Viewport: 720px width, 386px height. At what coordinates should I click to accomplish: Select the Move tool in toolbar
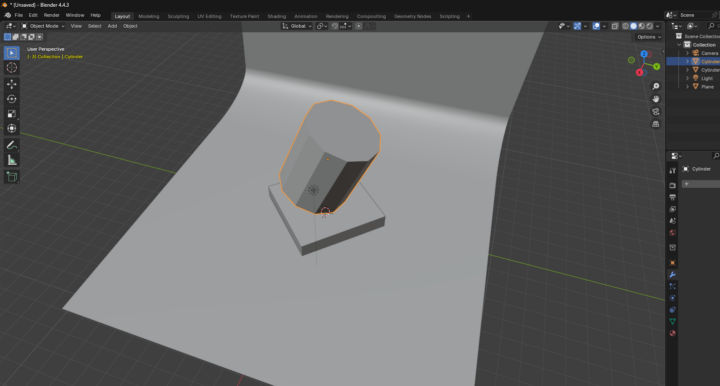click(x=12, y=84)
